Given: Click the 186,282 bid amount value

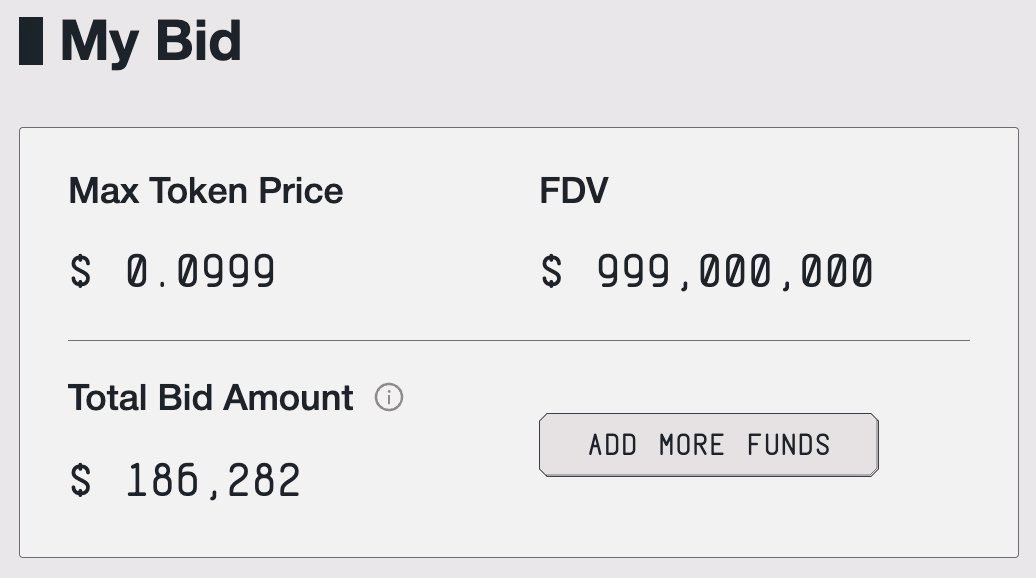Looking at the screenshot, I should (x=212, y=481).
